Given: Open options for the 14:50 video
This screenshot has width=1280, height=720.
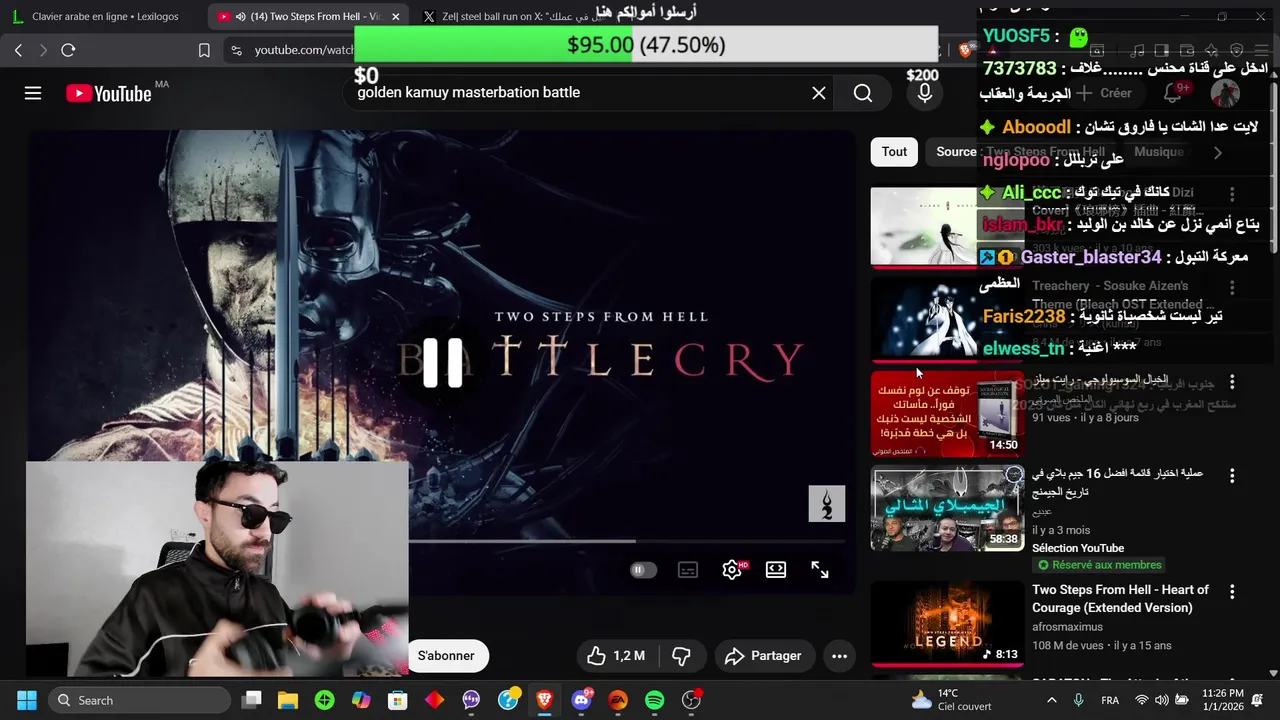Looking at the screenshot, I should (x=1232, y=382).
